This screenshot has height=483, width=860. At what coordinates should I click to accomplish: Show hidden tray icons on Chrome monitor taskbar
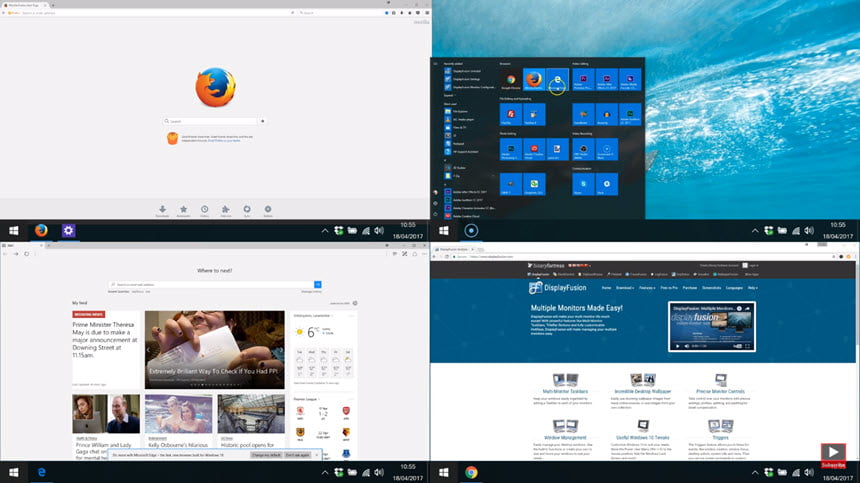(x=755, y=472)
